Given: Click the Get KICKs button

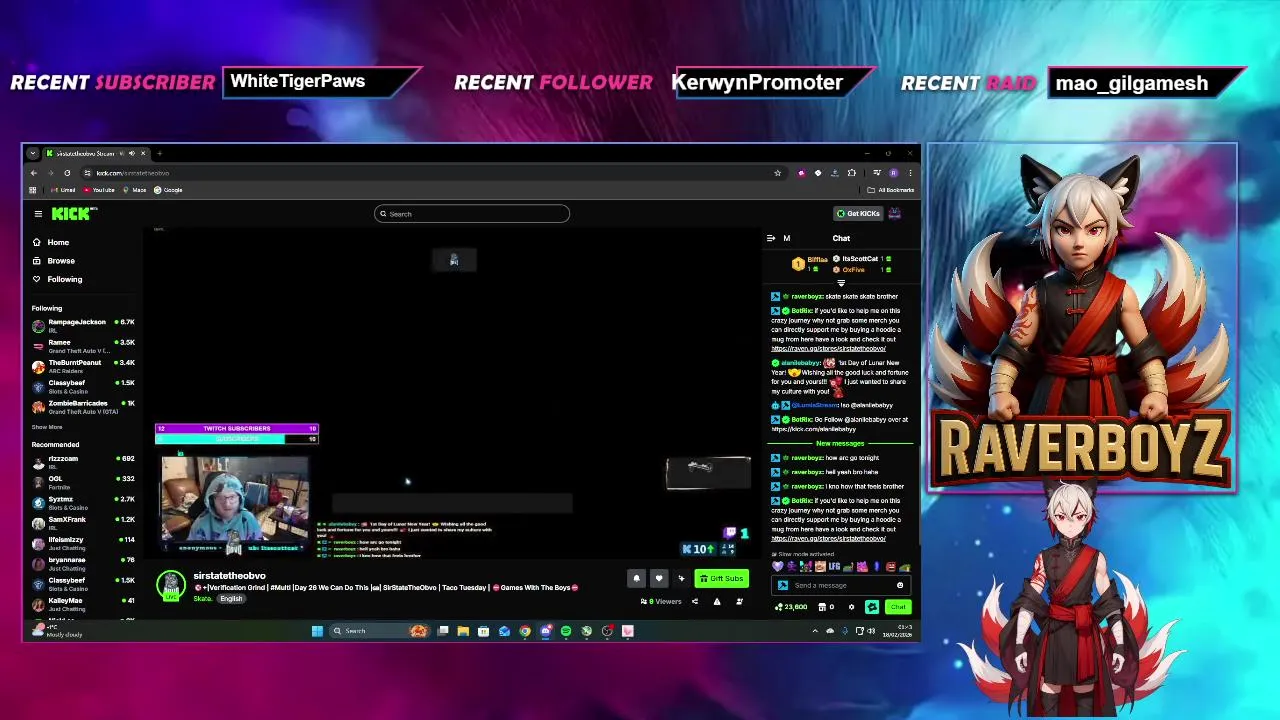Looking at the screenshot, I should 858,213.
